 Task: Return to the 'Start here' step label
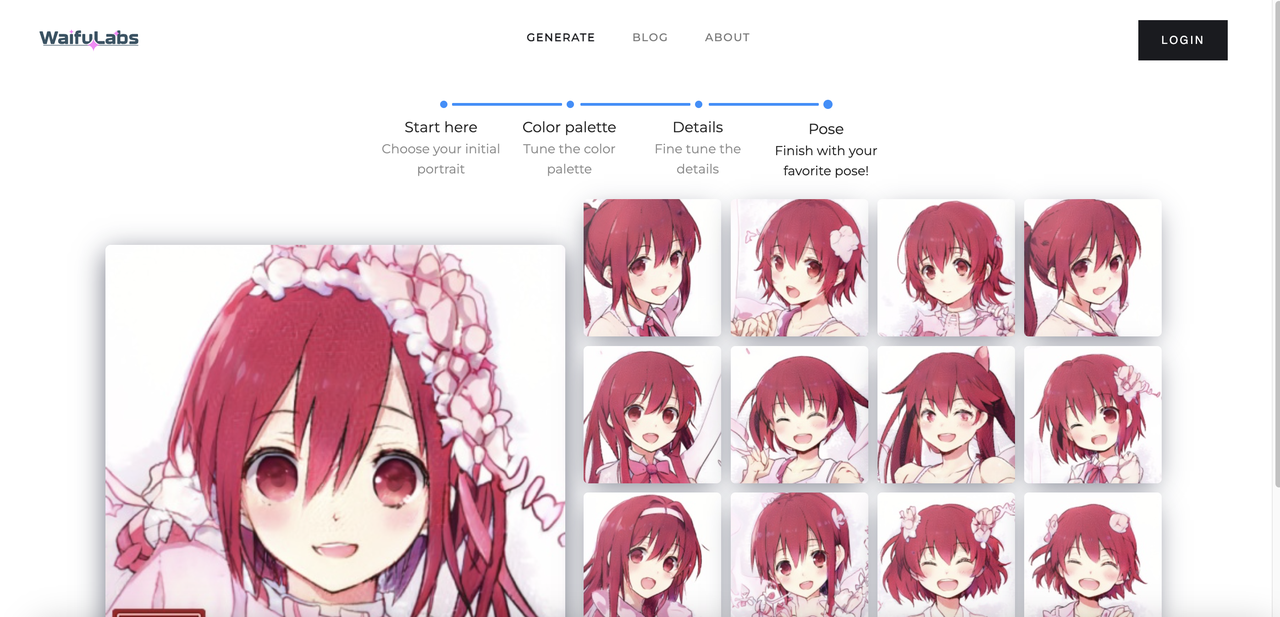[441, 127]
